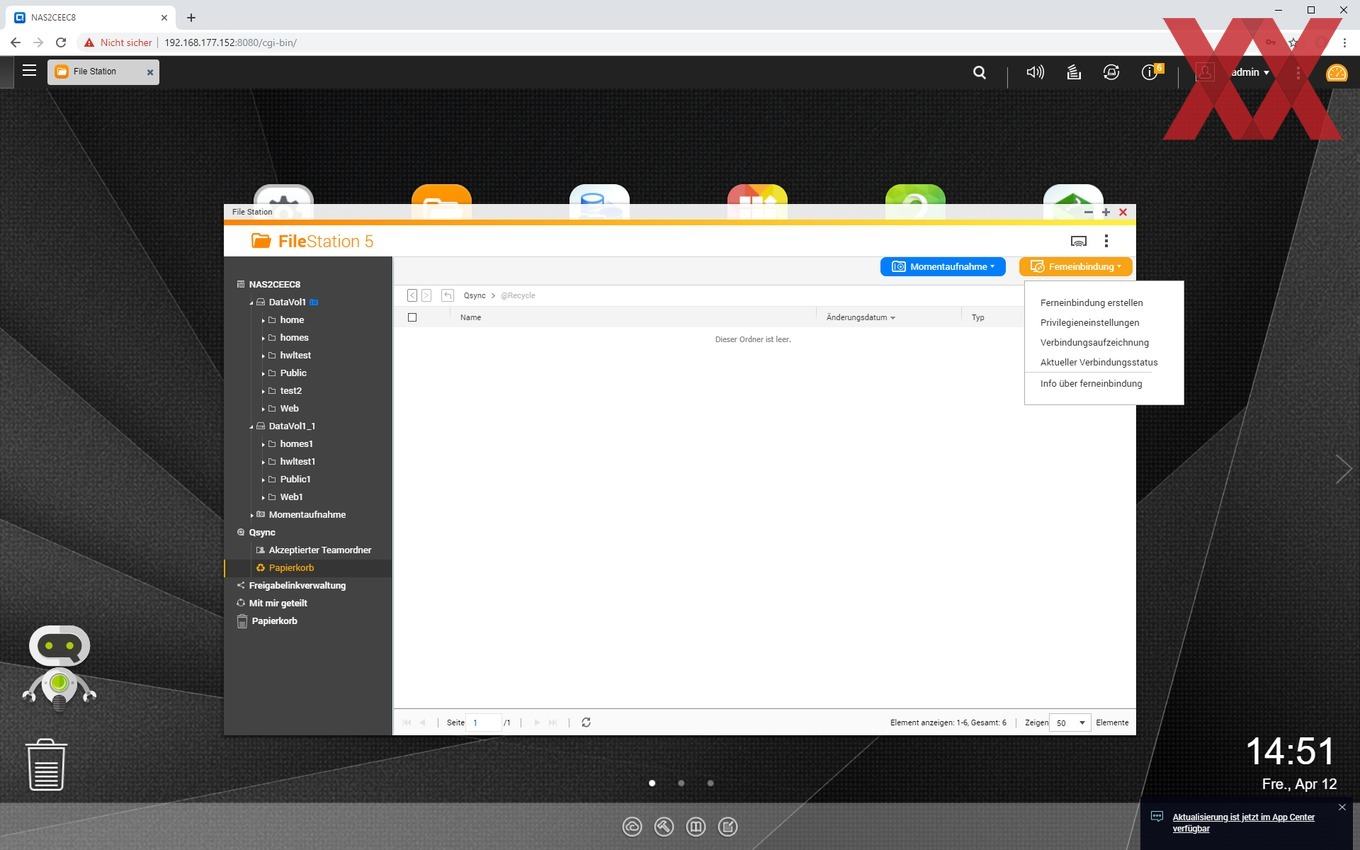Image resolution: width=1360 pixels, height=850 pixels.
Task: Close the File Station taskbar tab
Action: point(150,72)
